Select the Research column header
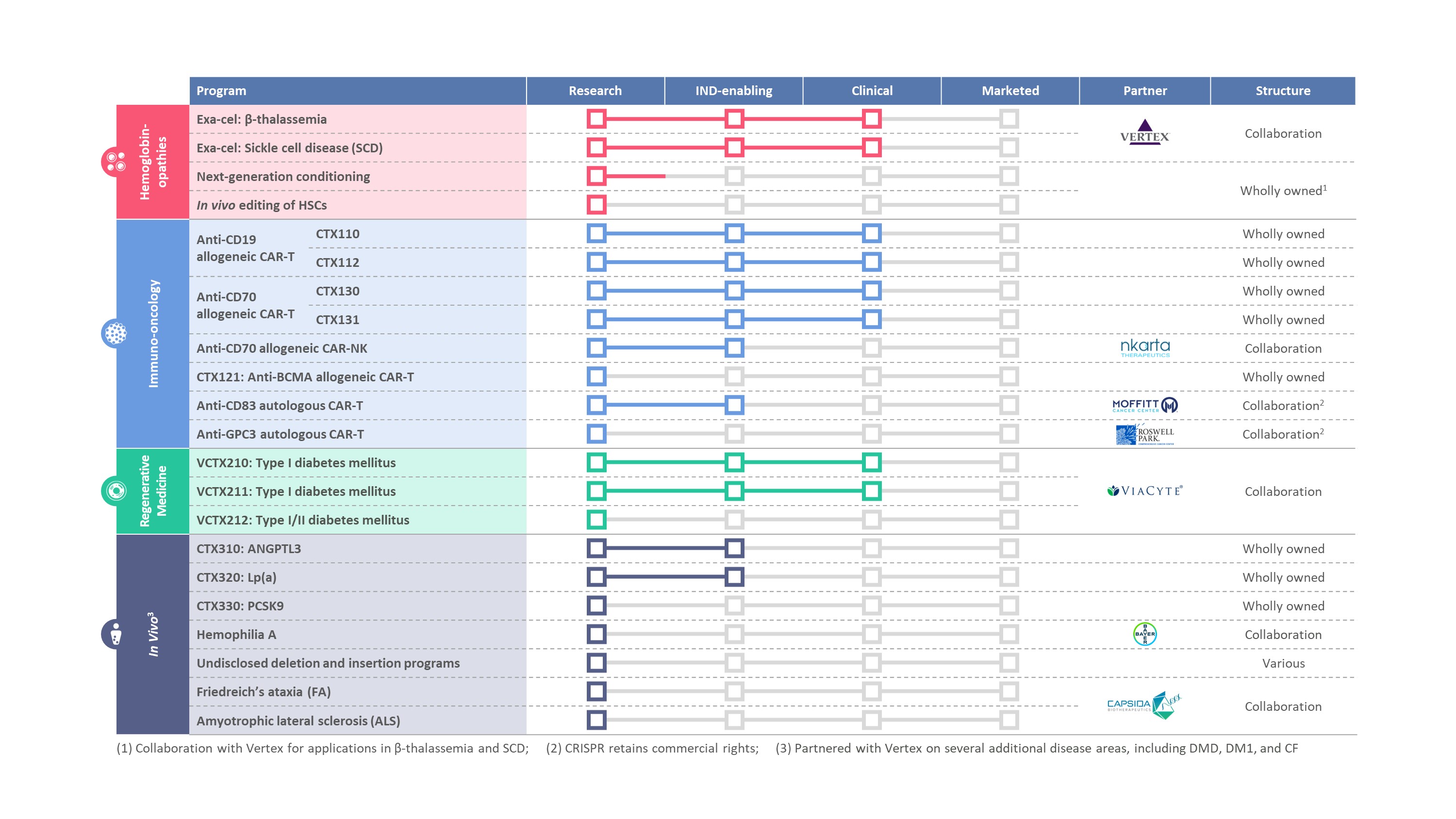 pos(595,91)
